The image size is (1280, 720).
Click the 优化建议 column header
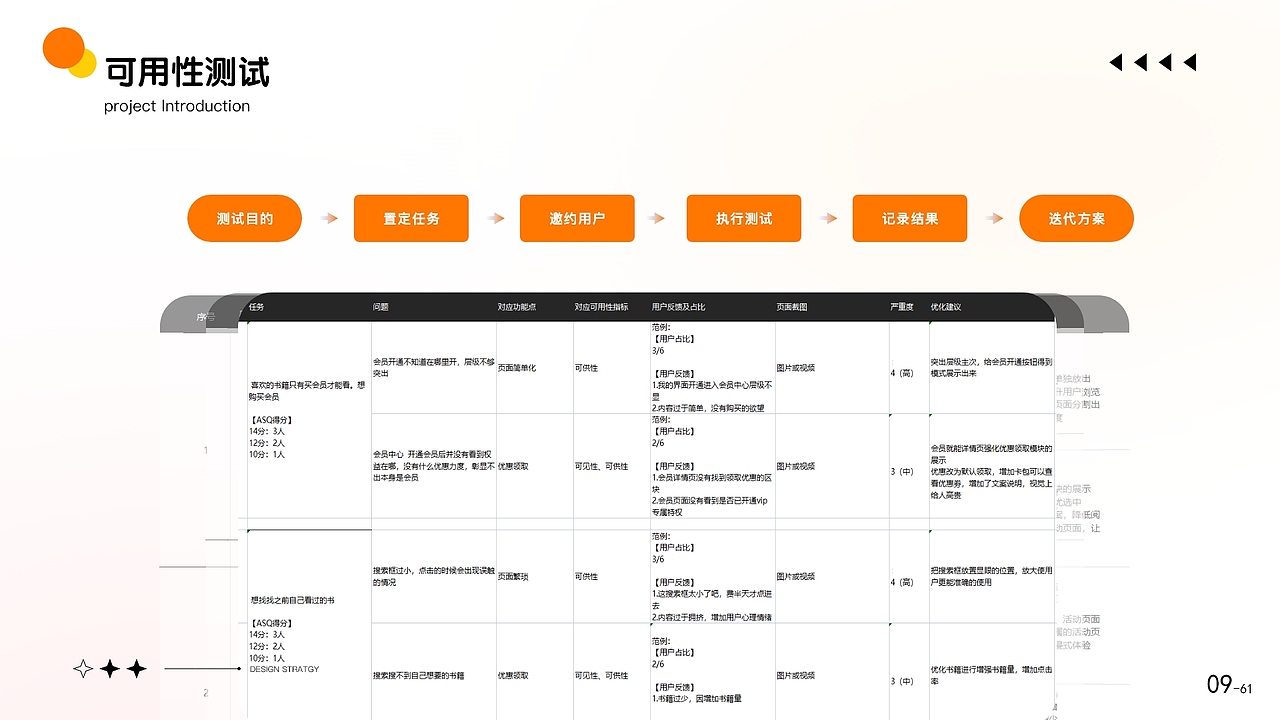click(946, 307)
